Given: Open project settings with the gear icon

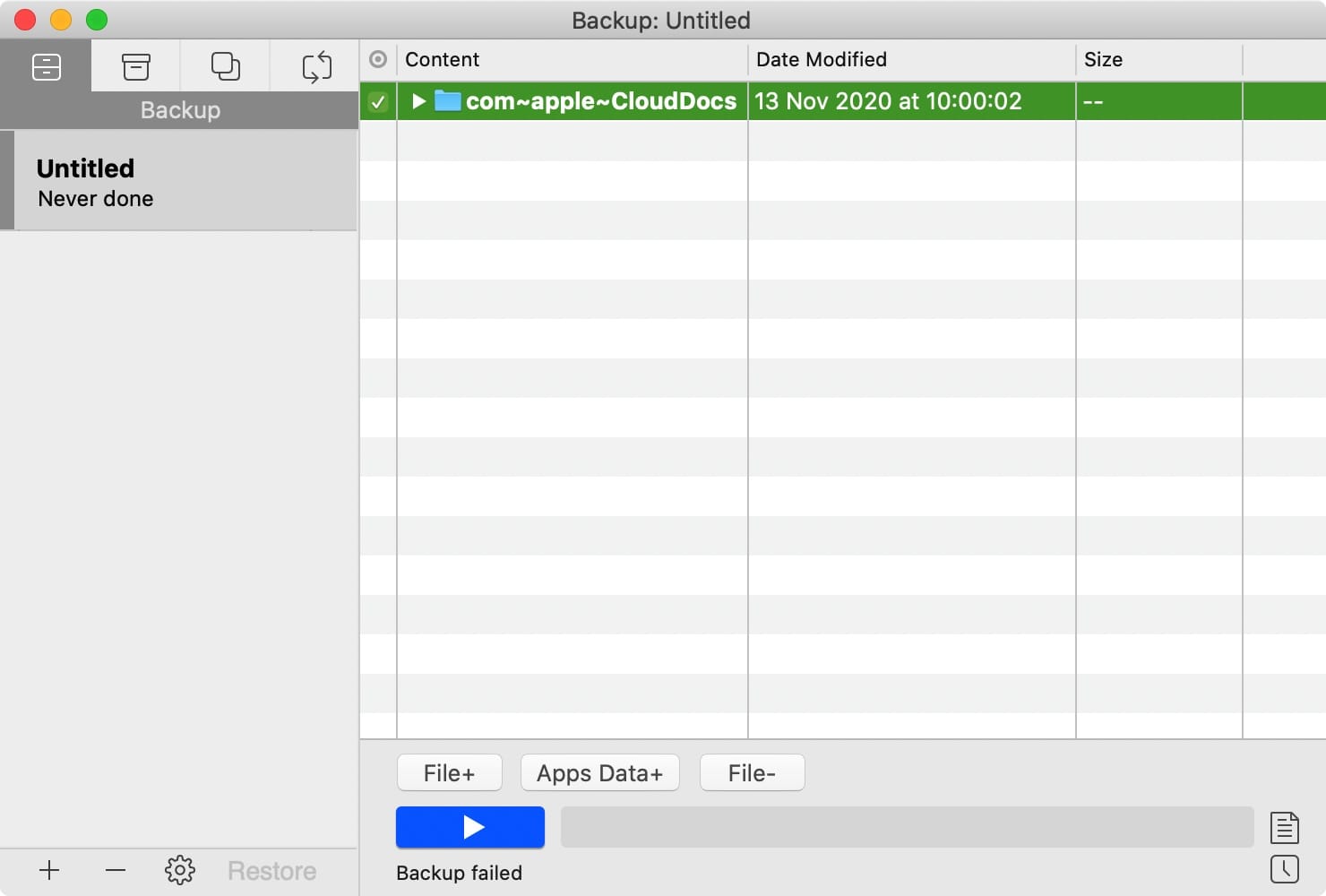Looking at the screenshot, I should pos(179,870).
